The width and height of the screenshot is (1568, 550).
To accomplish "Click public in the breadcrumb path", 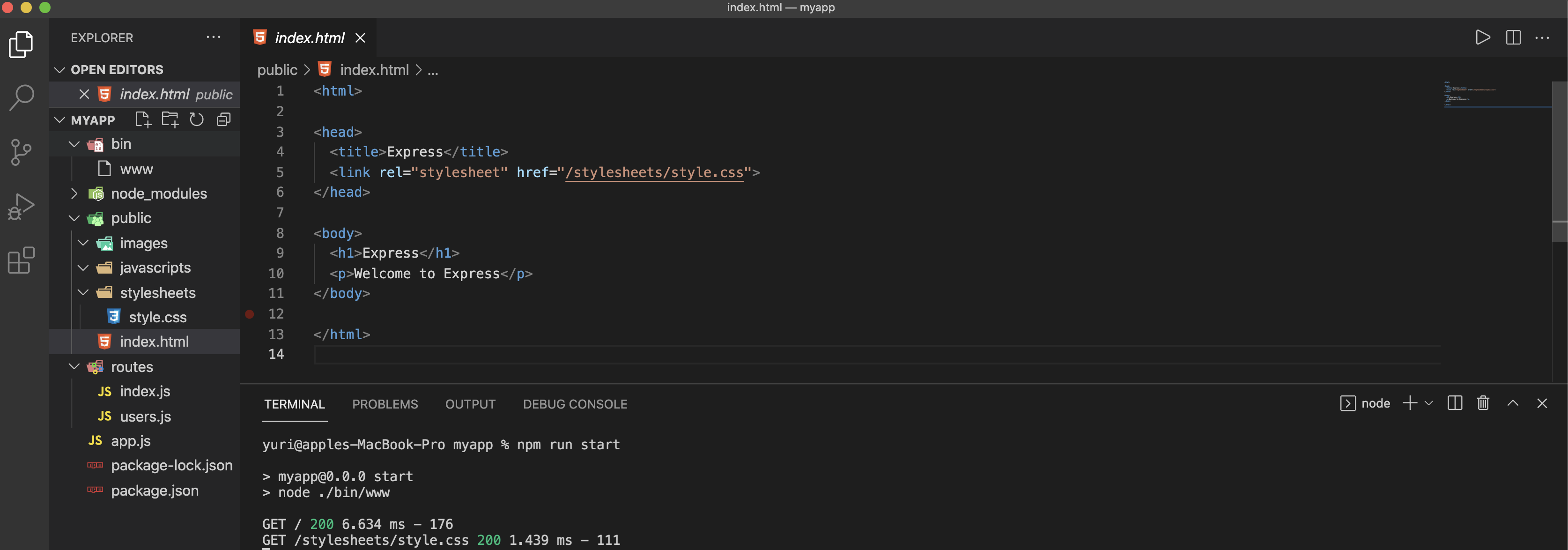I will point(277,70).
